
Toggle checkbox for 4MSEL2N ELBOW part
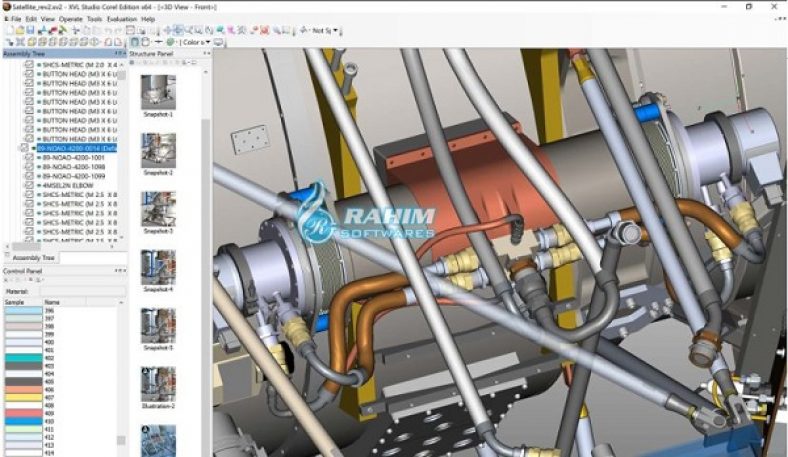(30, 185)
